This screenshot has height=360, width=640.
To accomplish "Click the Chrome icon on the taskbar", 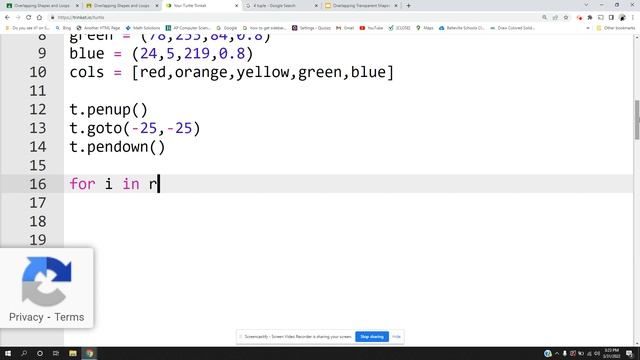I will click(x=89, y=353).
